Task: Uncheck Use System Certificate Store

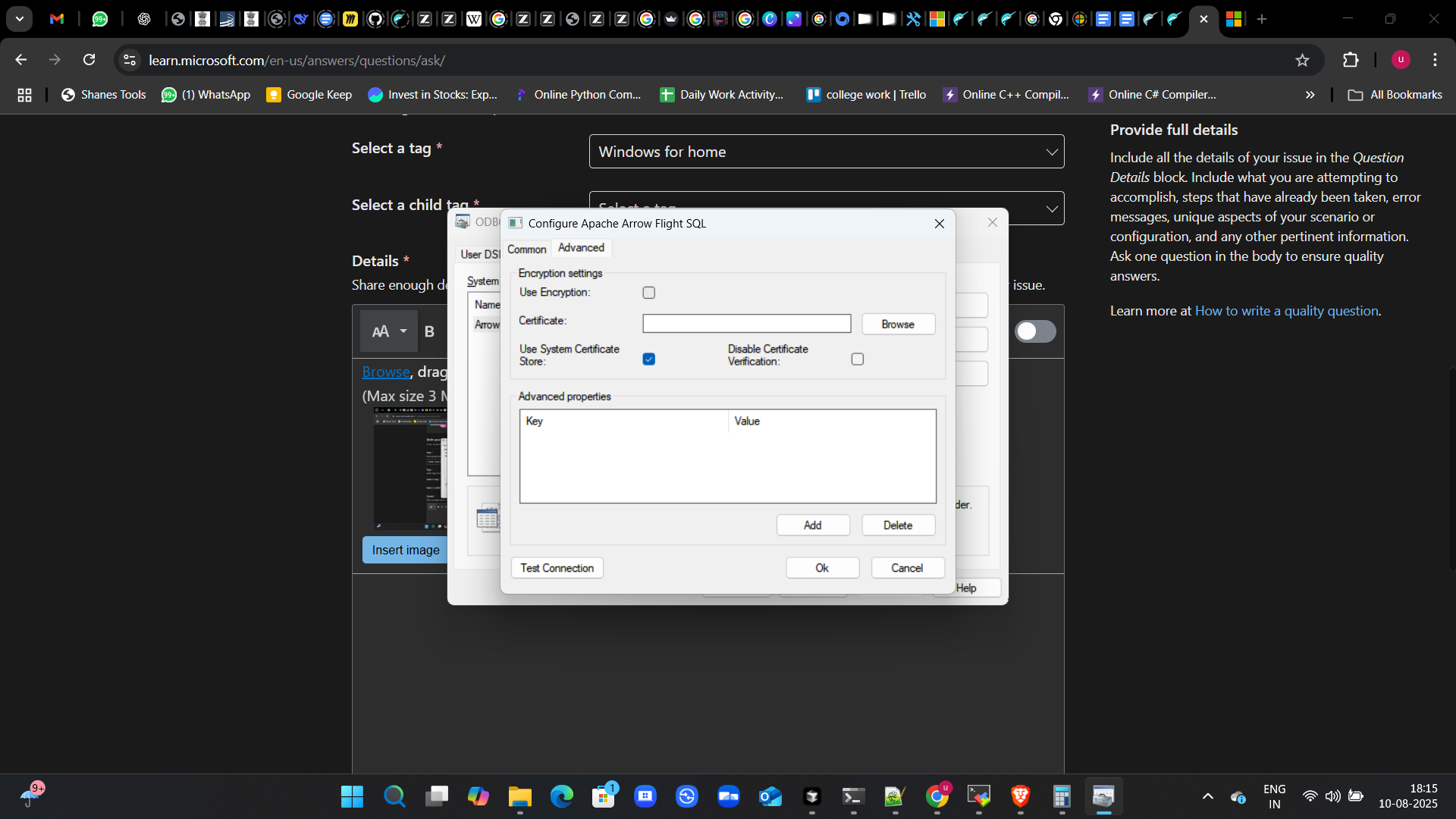Action: click(x=649, y=359)
